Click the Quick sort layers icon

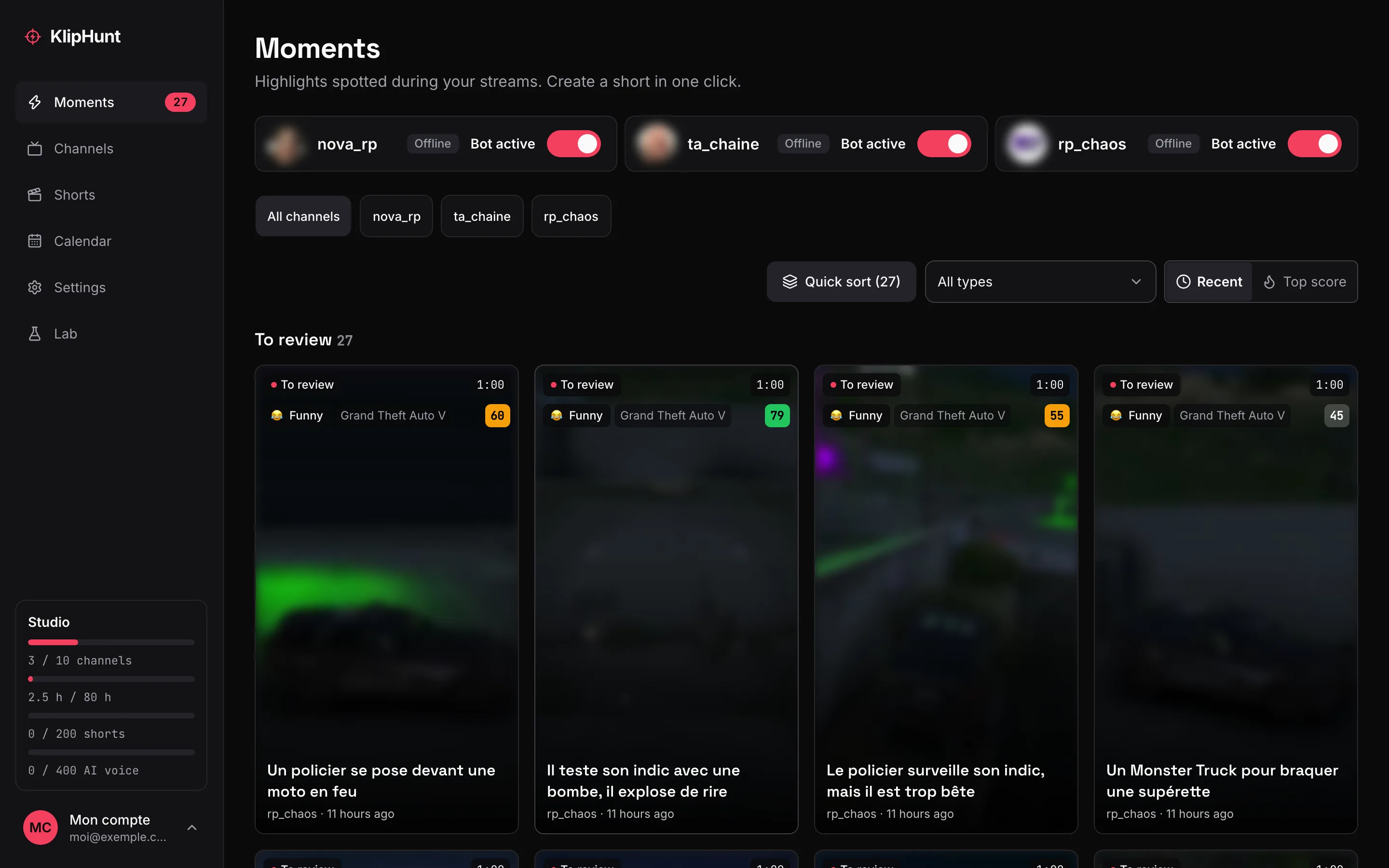pyautogui.click(x=790, y=282)
